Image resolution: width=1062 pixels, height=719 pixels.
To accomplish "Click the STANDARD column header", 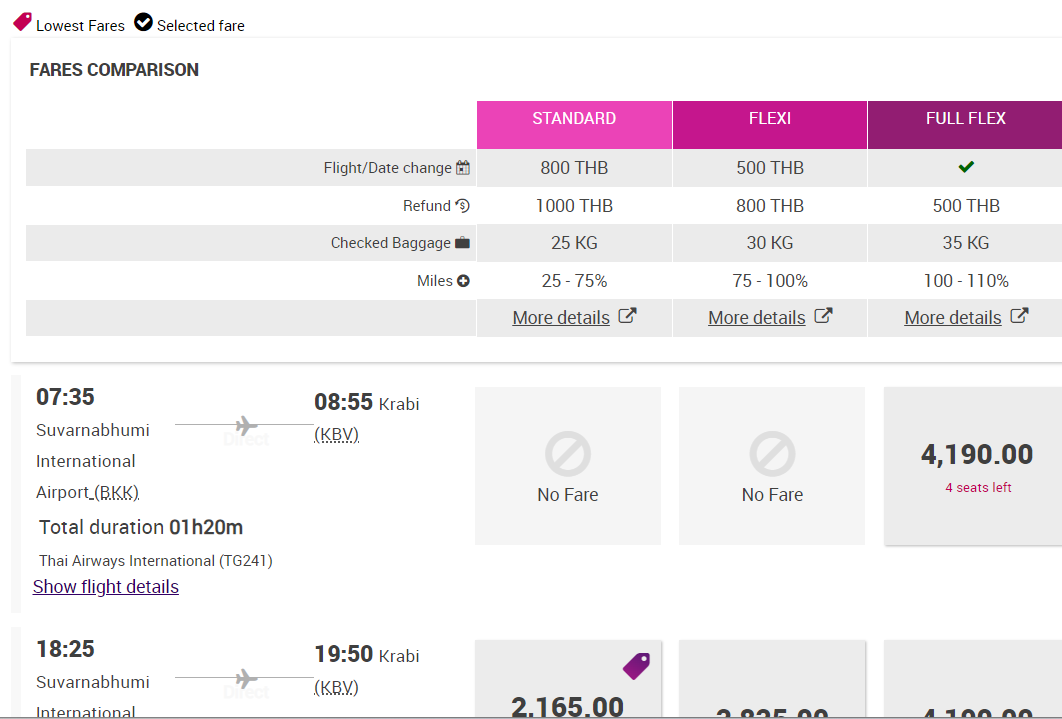I will (574, 119).
